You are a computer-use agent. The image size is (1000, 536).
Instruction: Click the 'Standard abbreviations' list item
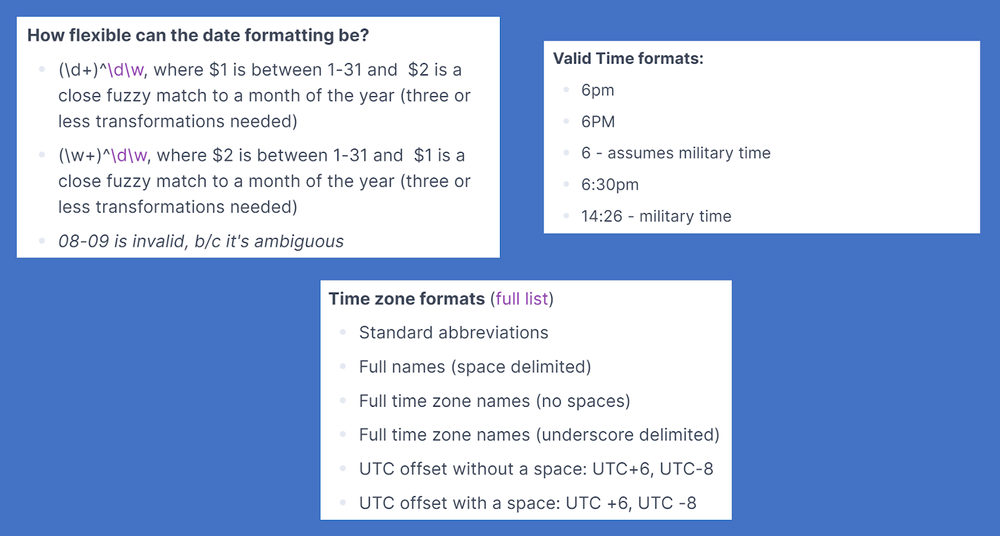(453, 332)
